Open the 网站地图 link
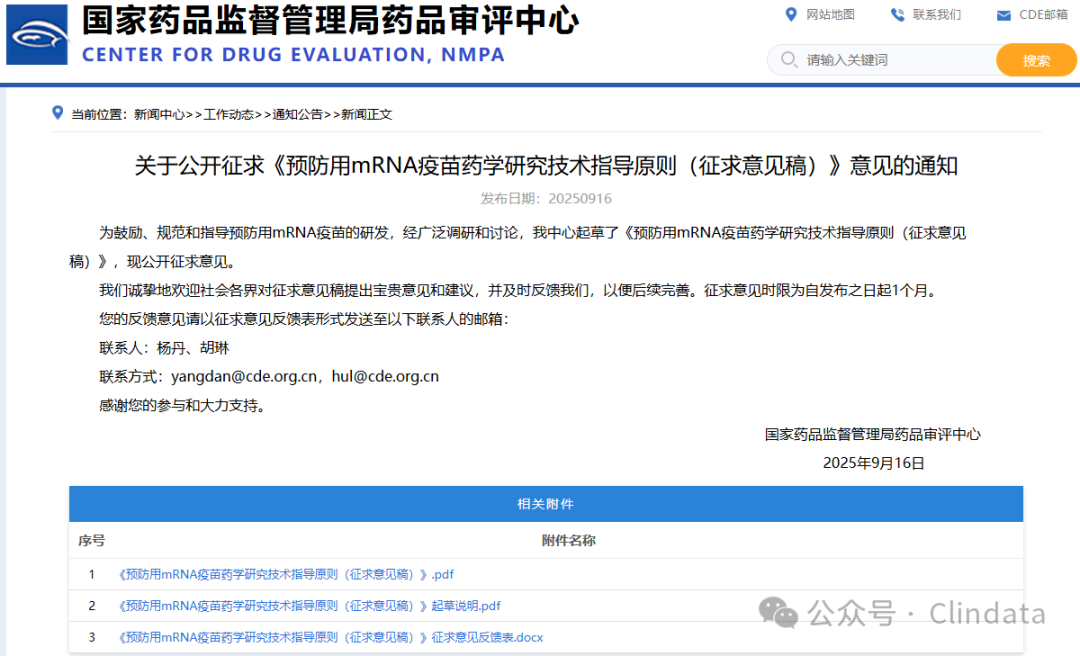Image resolution: width=1080 pixels, height=656 pixels. (x=830, y=14)
